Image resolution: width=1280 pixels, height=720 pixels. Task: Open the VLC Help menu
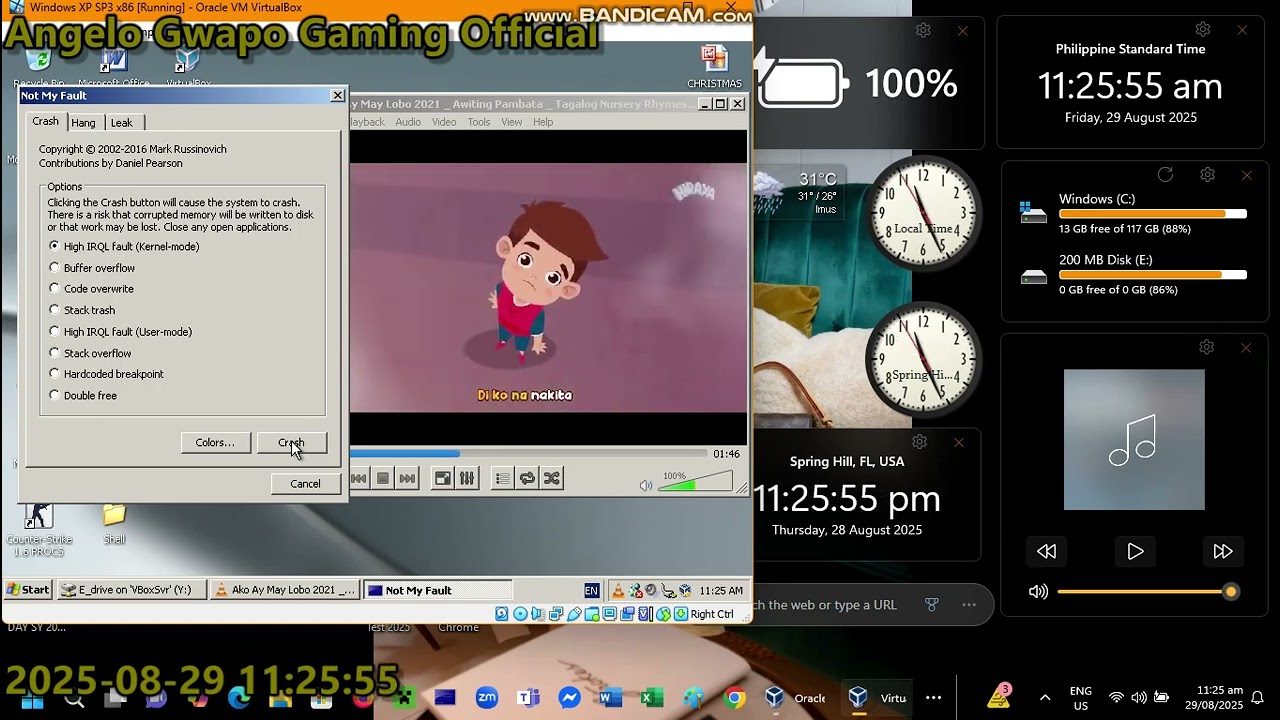[543, 122]
